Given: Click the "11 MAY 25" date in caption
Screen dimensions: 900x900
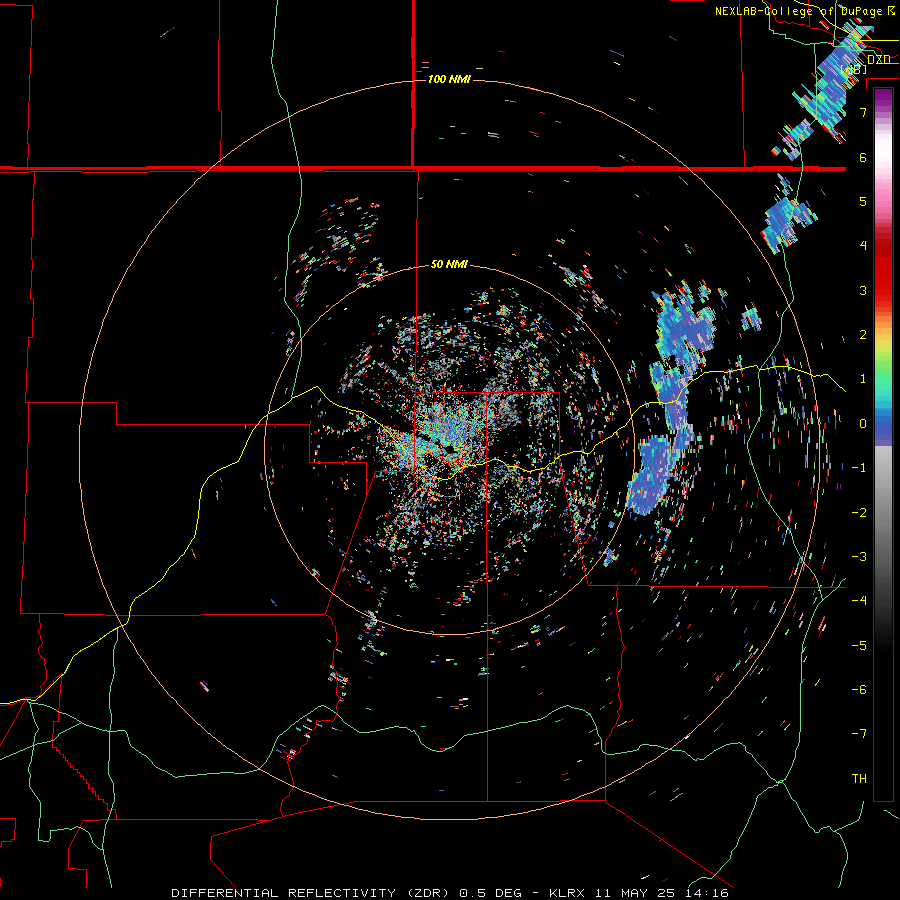Looking at the screenshot, I should (634, 893).
